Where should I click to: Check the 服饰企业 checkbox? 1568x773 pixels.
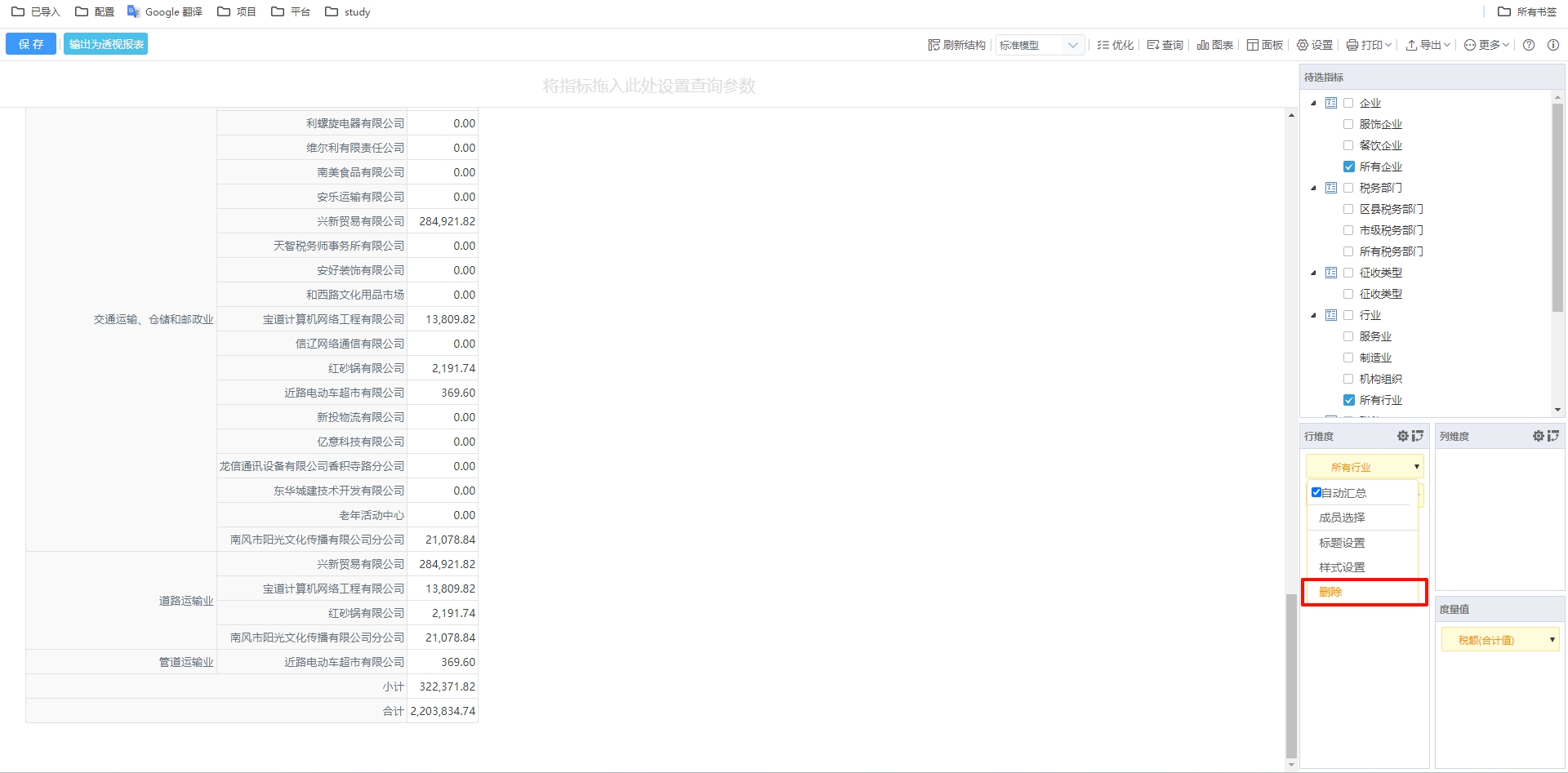click(x=1348, y=124)
